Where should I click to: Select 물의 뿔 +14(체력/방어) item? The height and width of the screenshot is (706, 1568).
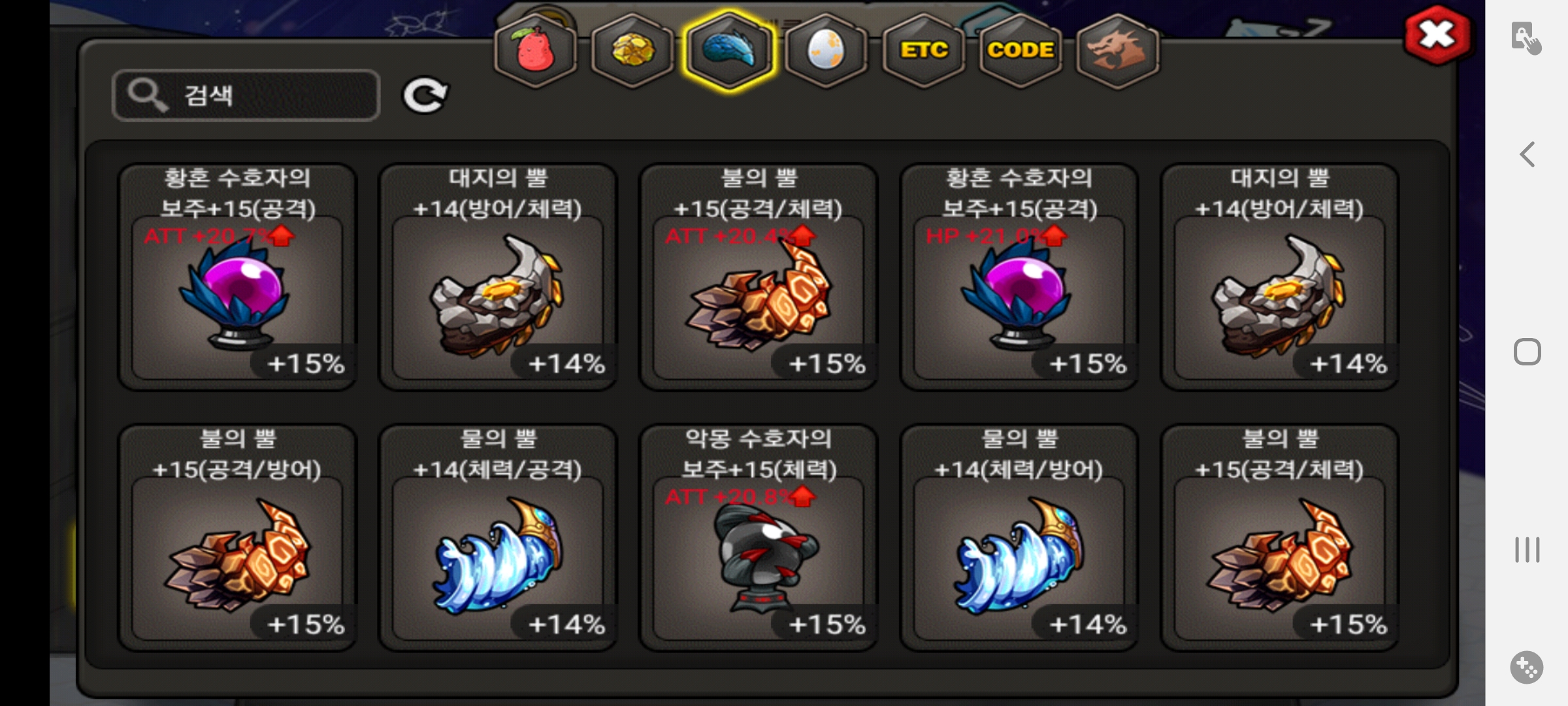(1019, 537)
